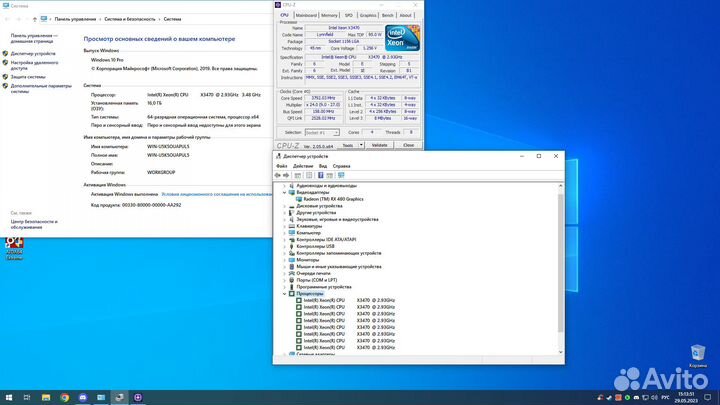Open the Файл menu in Device Manager
The image size is (720, 405).
tap(281, 166)
